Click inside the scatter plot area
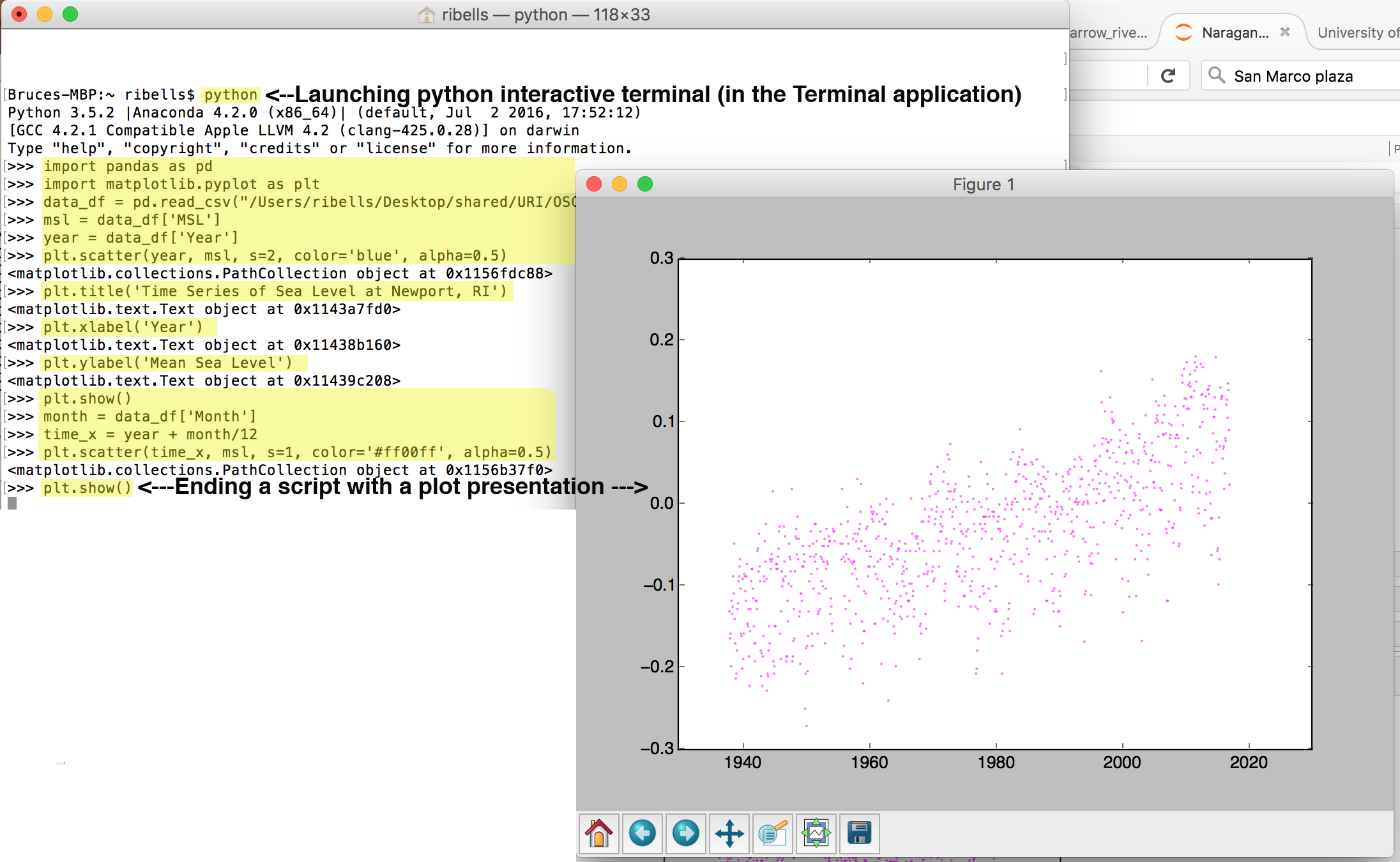This screenshot has height=862, width=1400. [994, 504]
